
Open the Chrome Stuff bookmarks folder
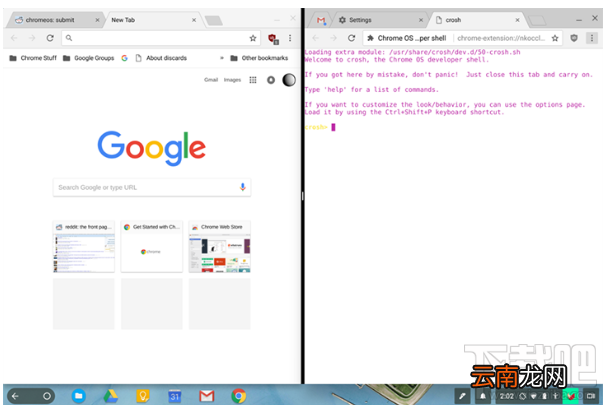coord(33,58)
